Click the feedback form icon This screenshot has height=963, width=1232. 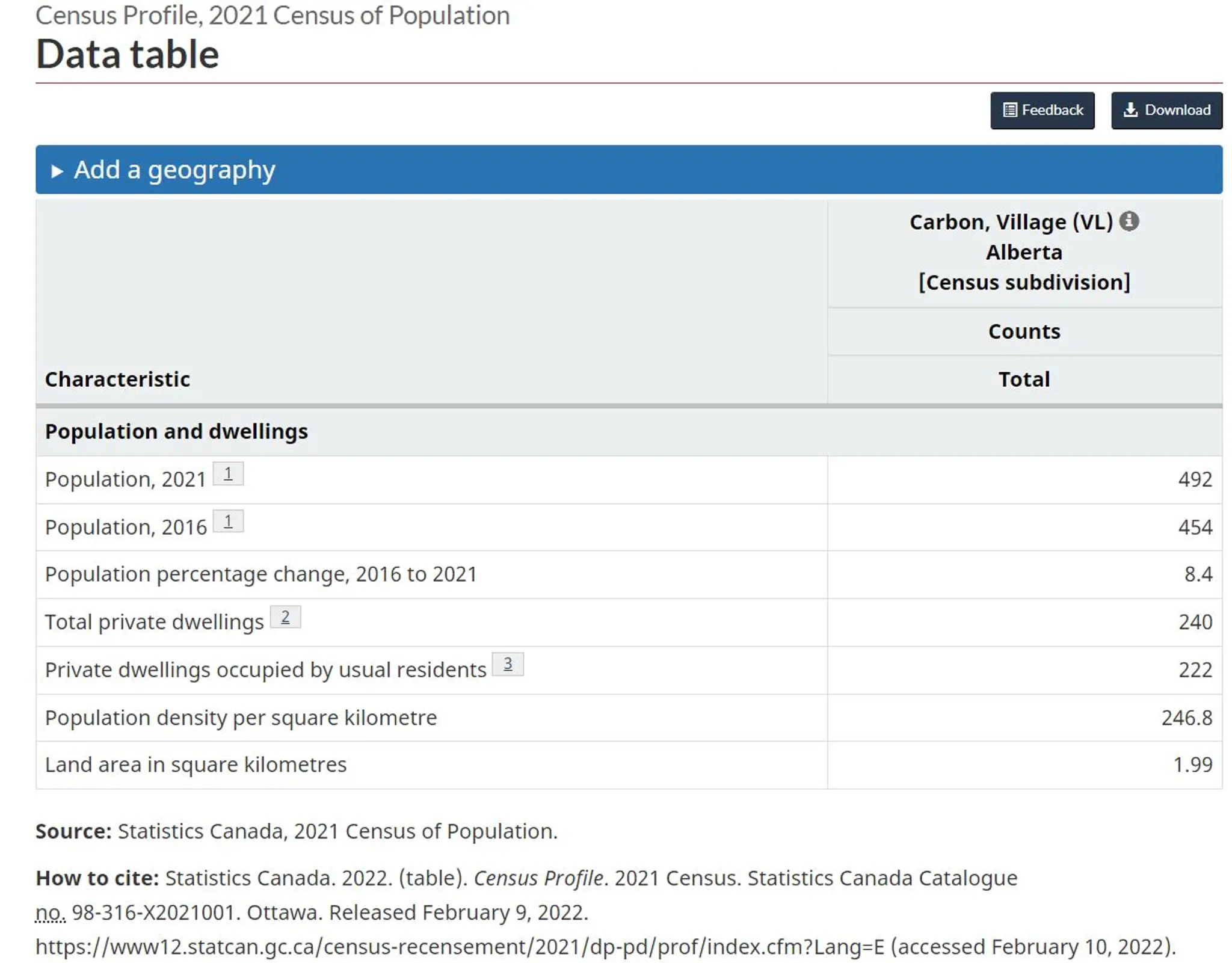[1009, 110]
